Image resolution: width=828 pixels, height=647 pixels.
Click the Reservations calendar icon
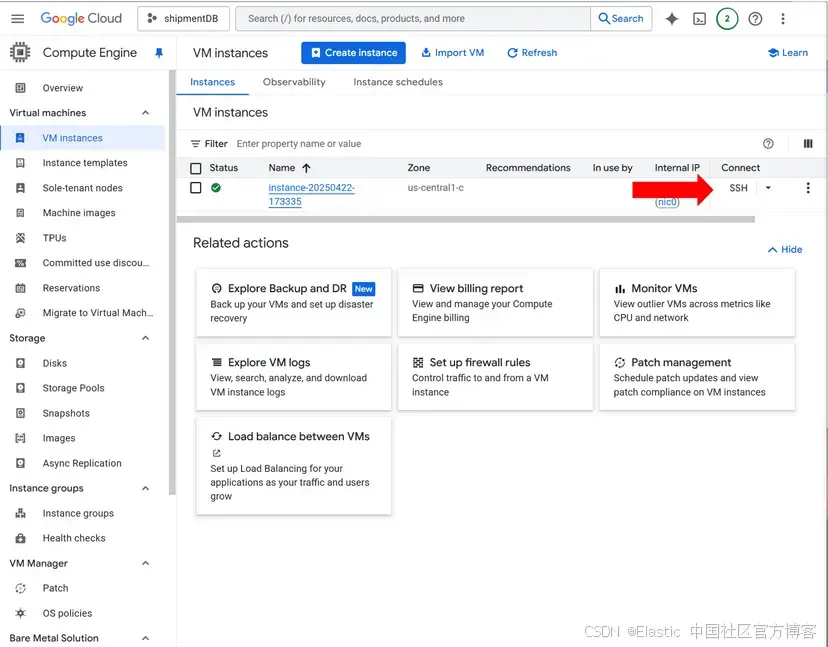pos(20,288)
